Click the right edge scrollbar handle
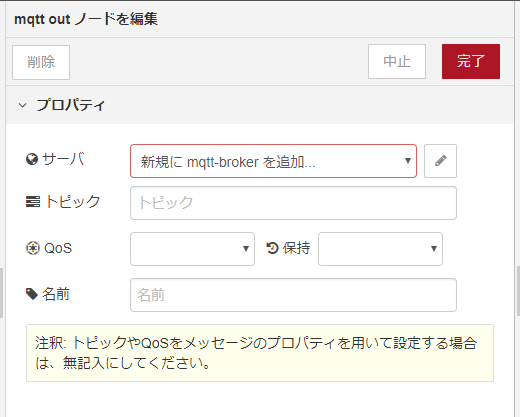520x417 pixels. tap(518, 291)
